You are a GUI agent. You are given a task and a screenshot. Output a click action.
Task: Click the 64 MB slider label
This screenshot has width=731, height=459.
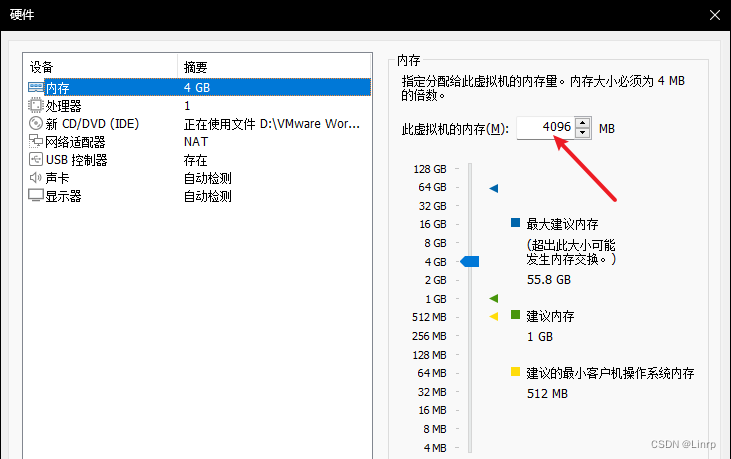[432, 373]
